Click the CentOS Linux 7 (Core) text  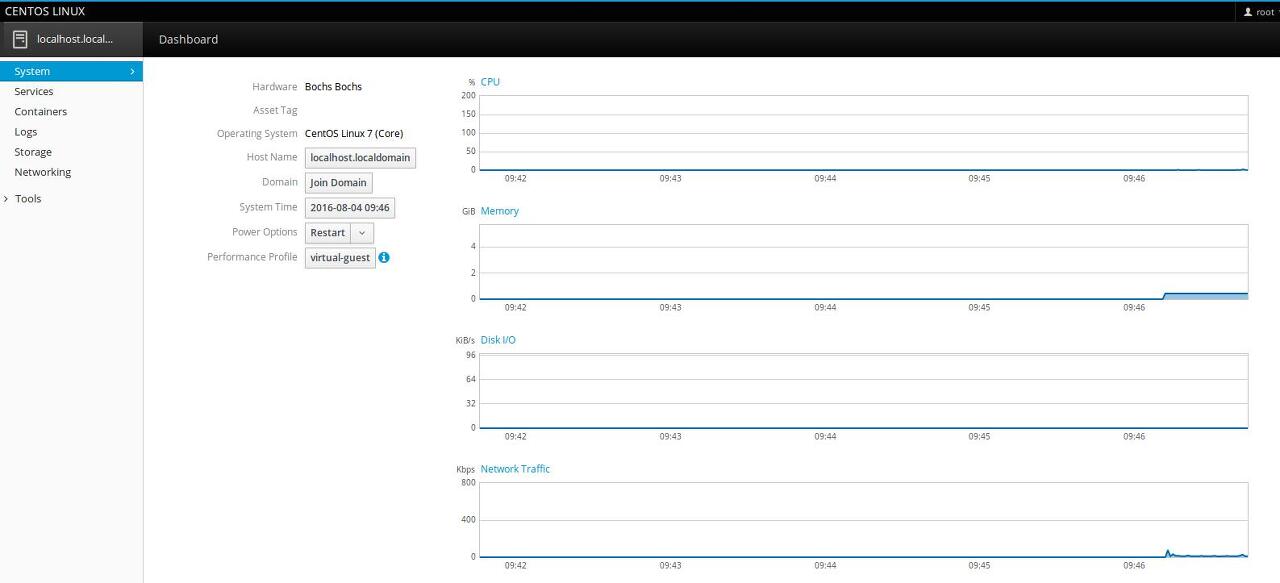354,133
